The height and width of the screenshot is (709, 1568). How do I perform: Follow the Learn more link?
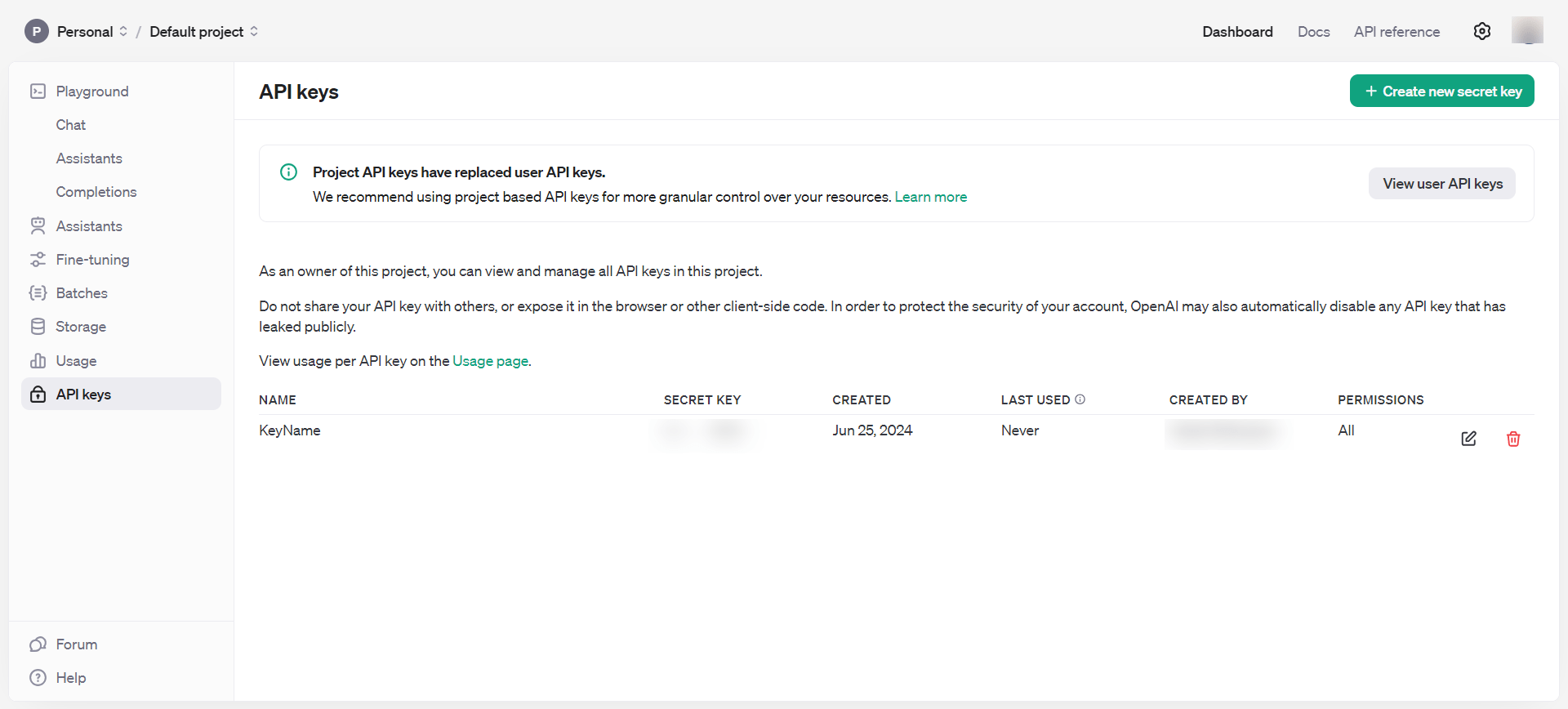tap(930, 197)
